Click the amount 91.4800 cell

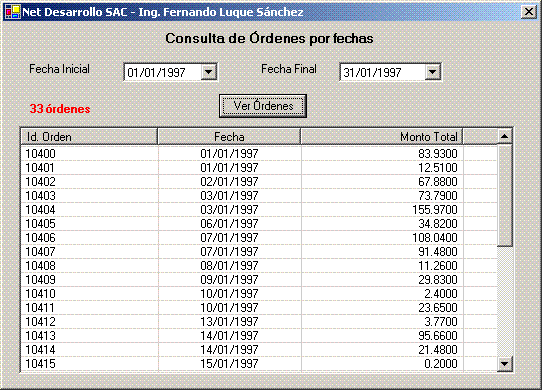[x=382, y=252]
